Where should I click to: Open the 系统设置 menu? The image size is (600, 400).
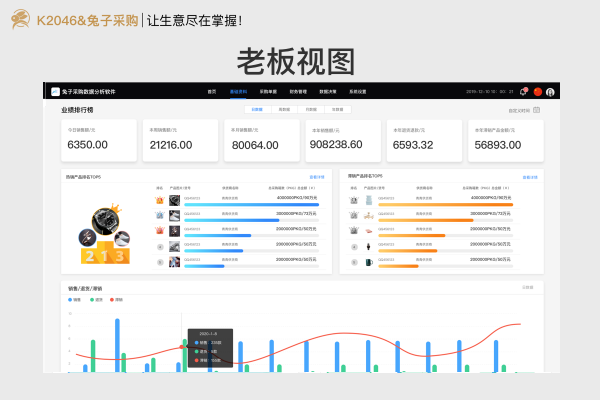click(x=343, y=91)
